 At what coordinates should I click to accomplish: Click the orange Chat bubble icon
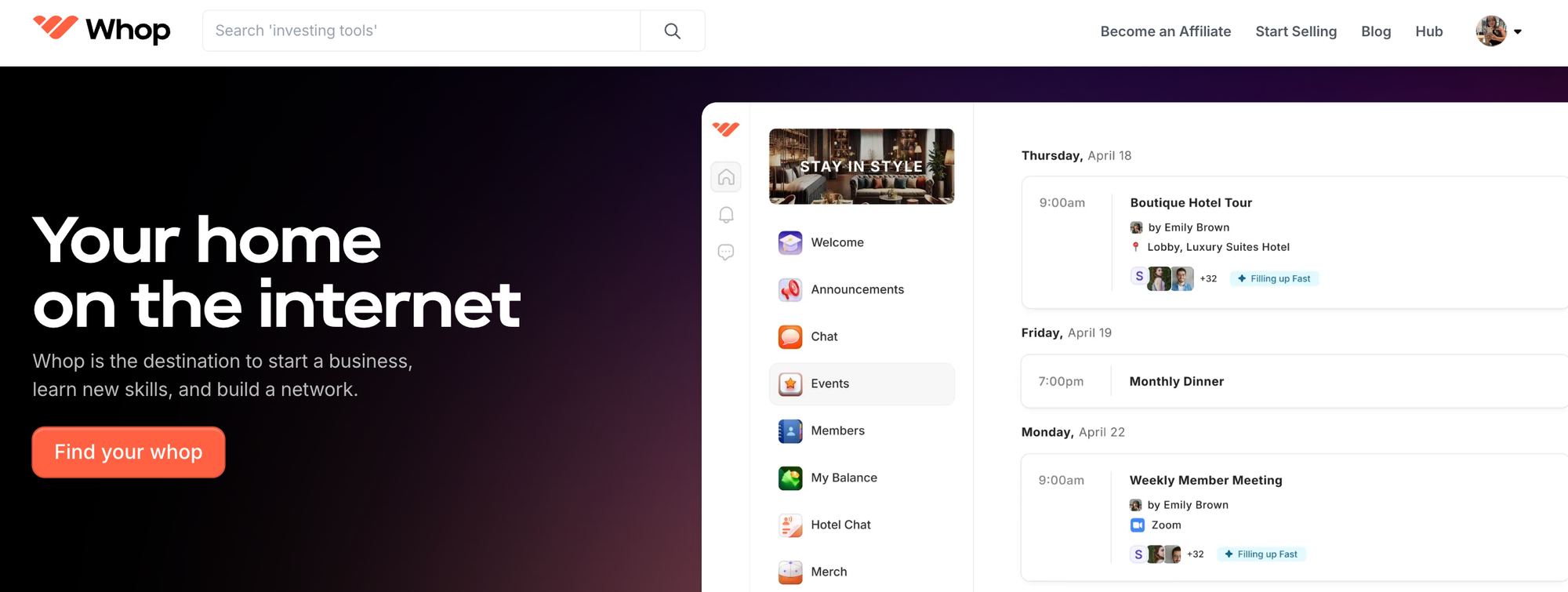790,336
